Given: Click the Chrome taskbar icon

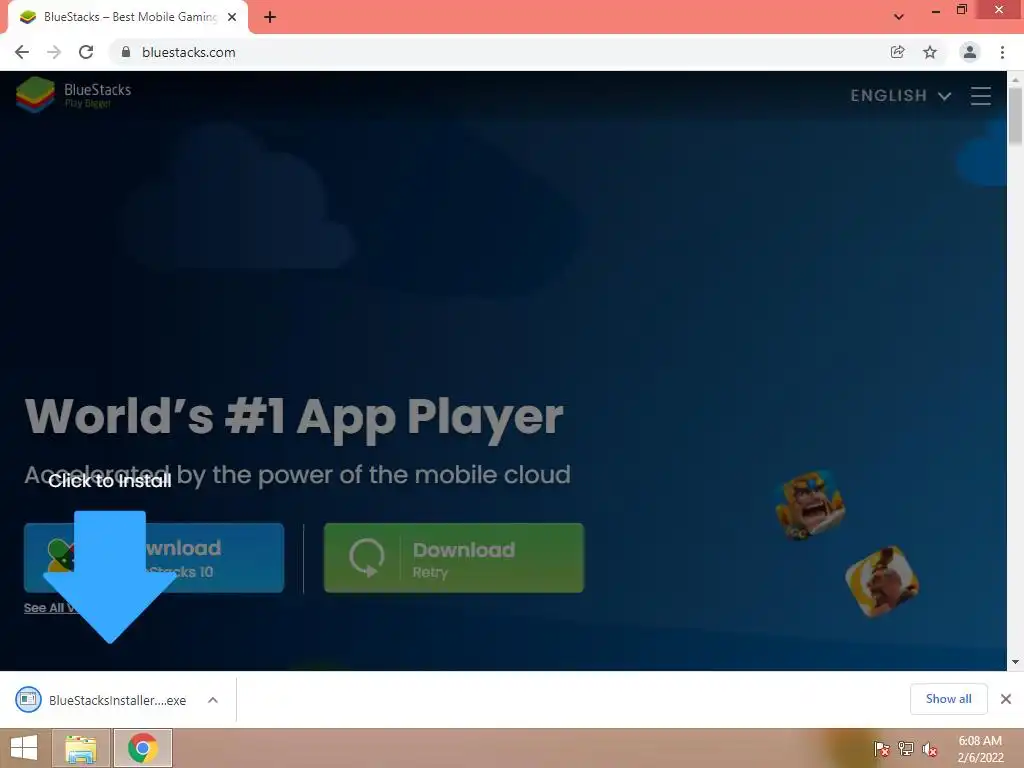Looking at the screenshot, I should coord(143,748).
